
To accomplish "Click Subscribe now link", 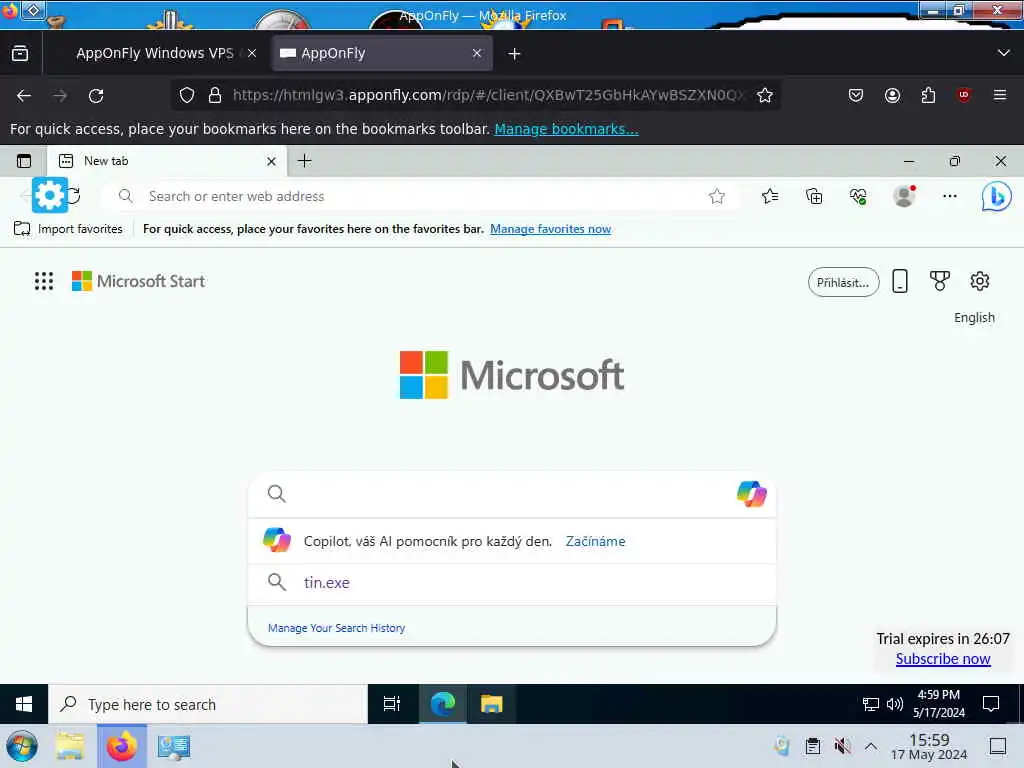I will (943, 658).
